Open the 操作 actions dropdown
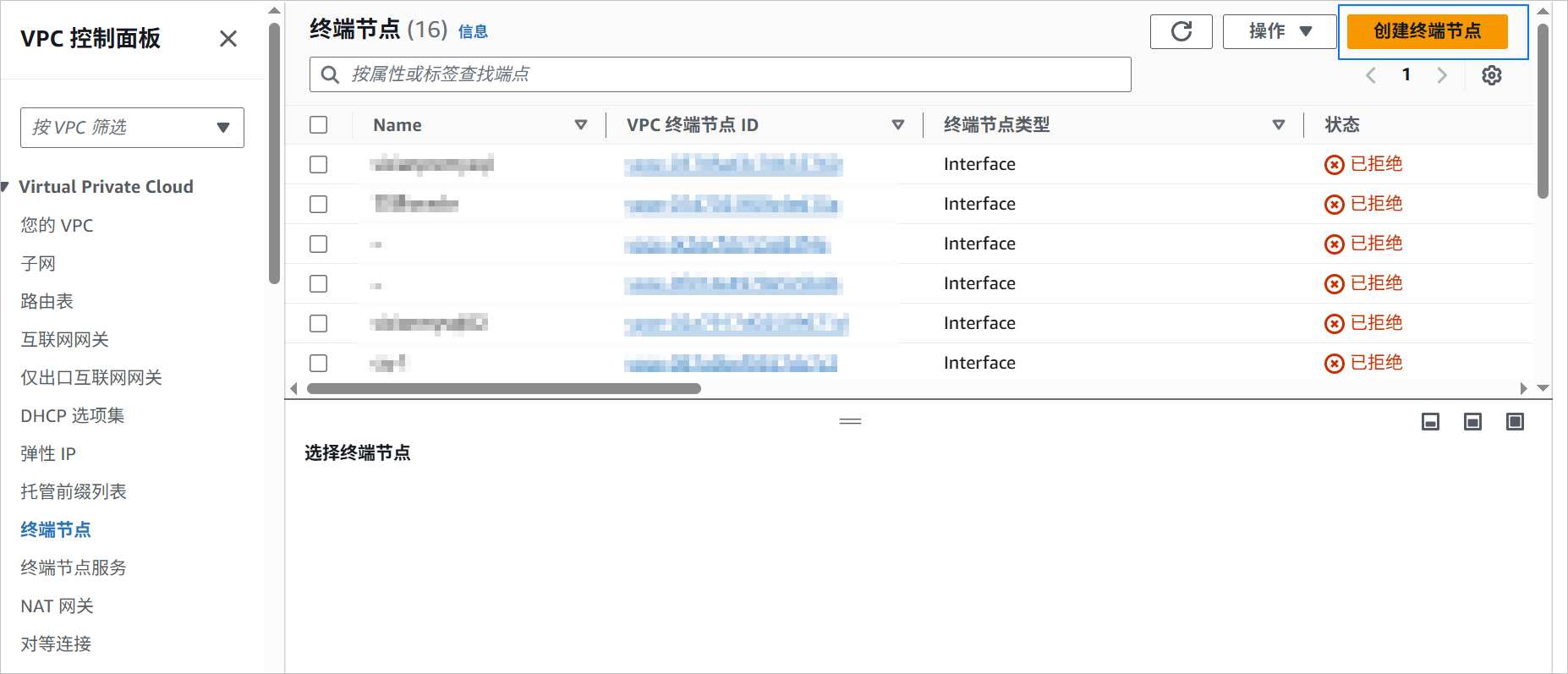The width and height of the screenshot is (1568, 674). coord(1280,32)
